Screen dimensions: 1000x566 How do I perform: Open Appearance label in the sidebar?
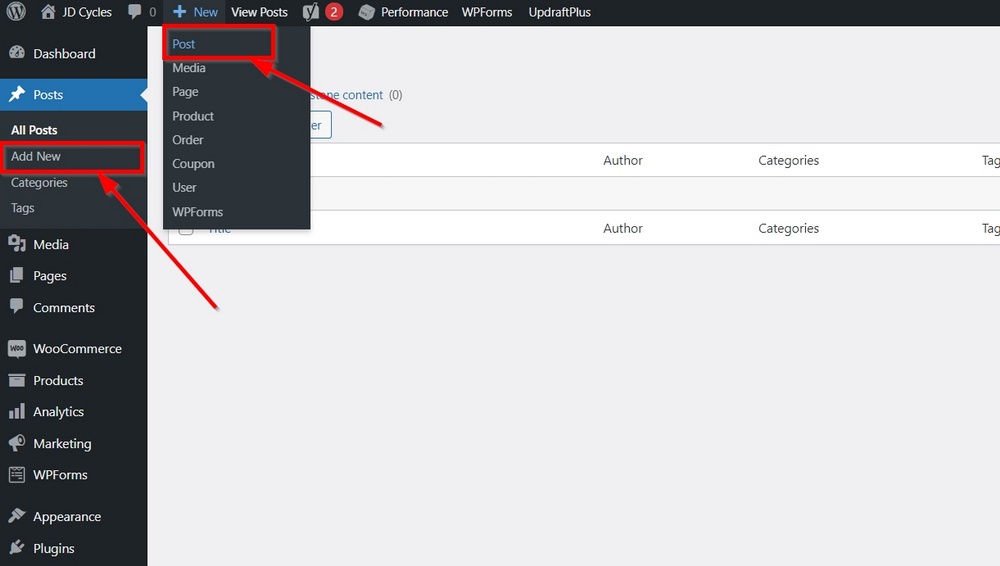pyautogui.click(x=67, y=516)
